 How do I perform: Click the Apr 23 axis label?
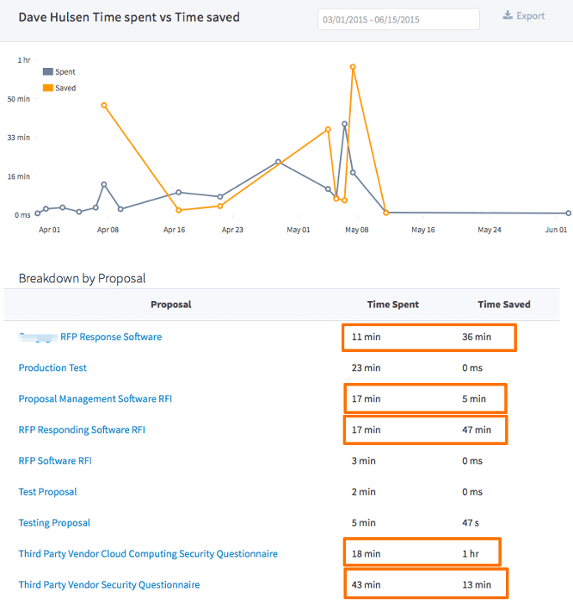(232, 230)
